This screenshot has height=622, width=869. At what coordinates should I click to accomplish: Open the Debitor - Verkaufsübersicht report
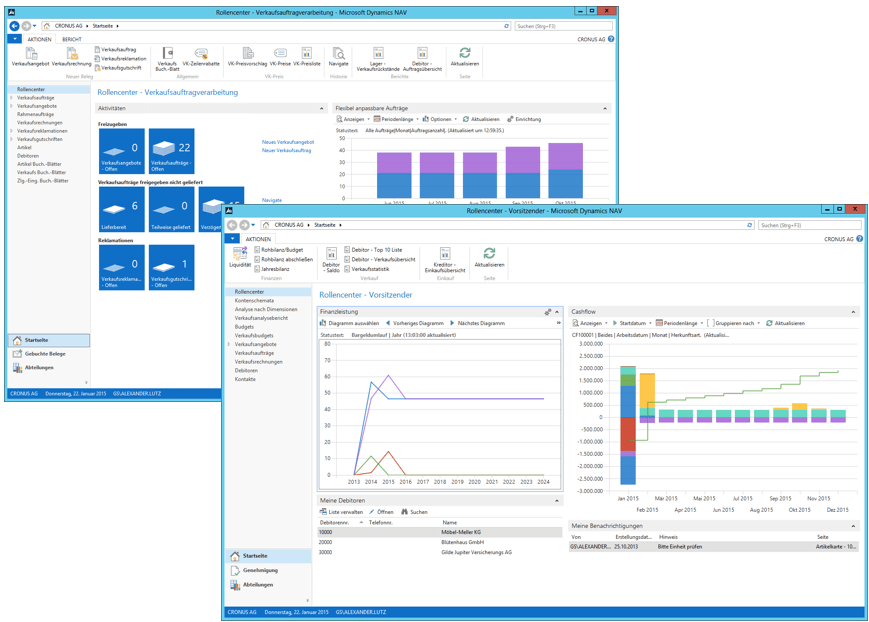pyautogui.click(x=380, y=259)
